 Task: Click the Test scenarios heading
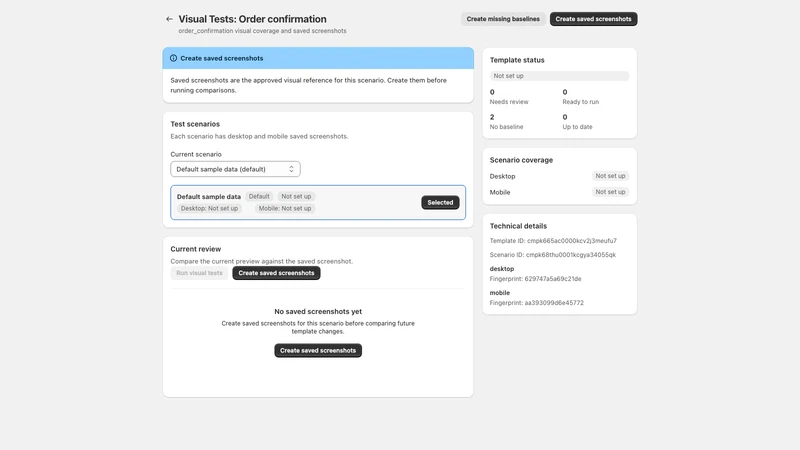(x=195, y=124)
